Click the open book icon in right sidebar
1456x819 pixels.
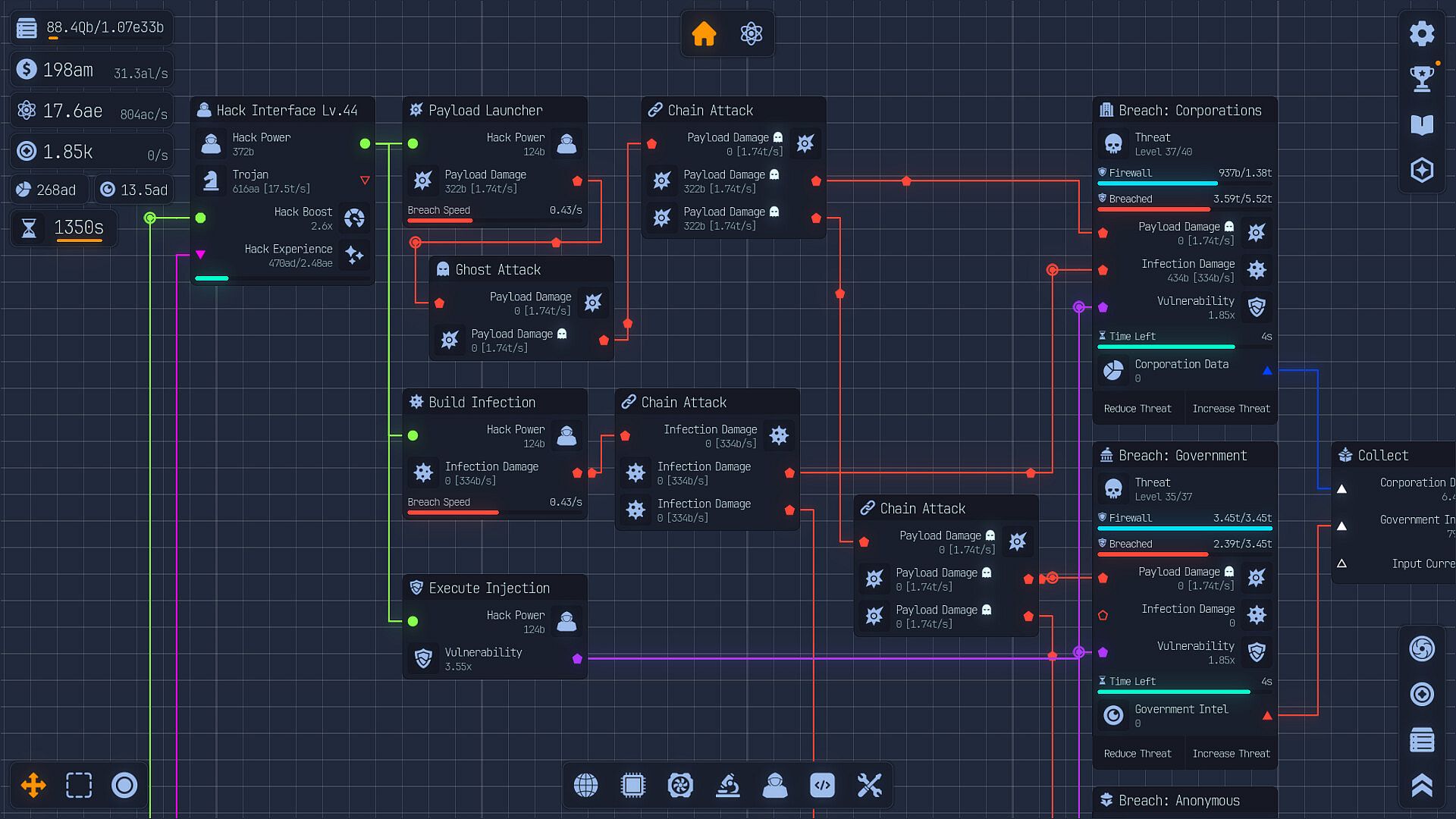coord(1422,125)
